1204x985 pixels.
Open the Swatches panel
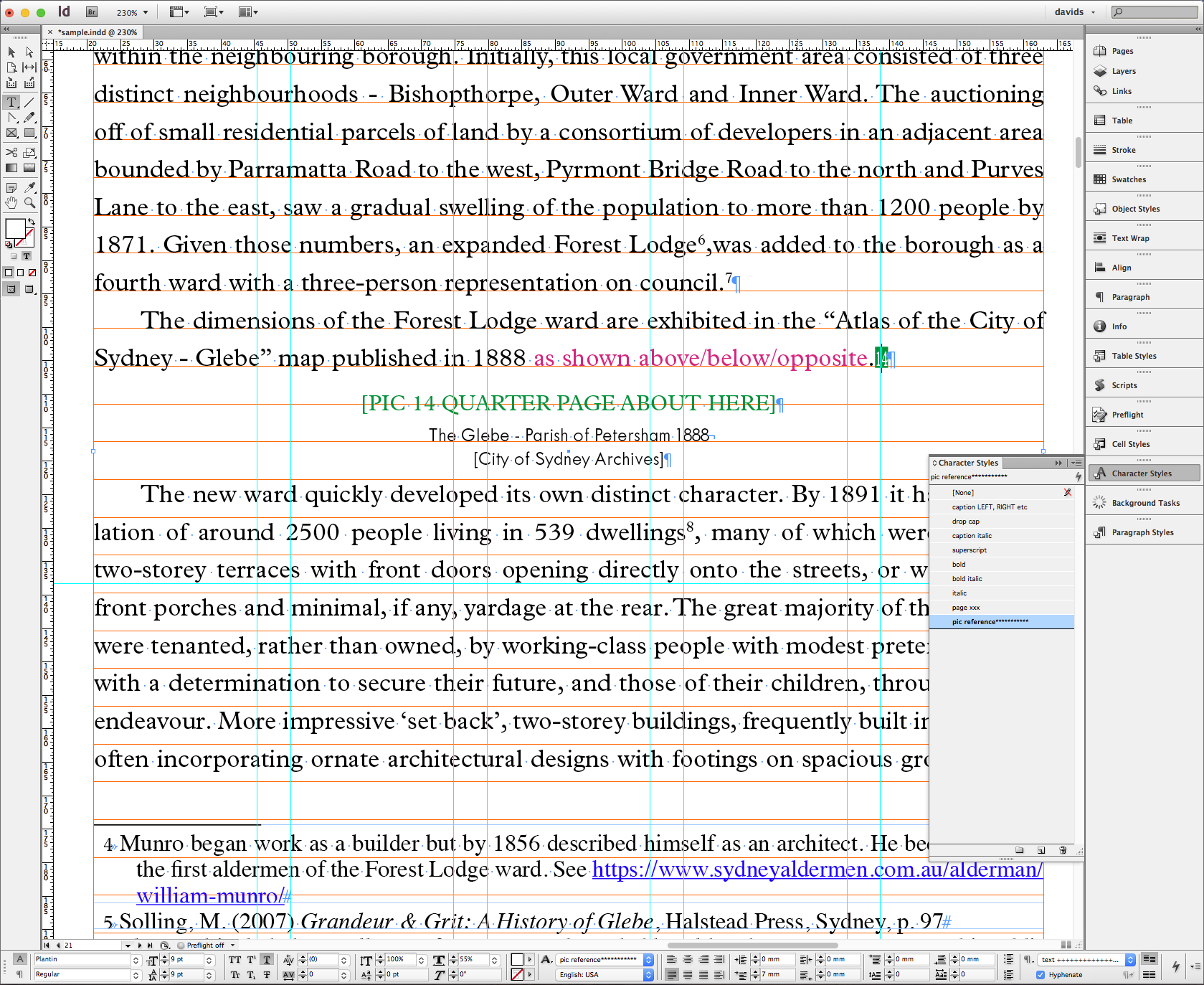click(x=1129, y=179)
